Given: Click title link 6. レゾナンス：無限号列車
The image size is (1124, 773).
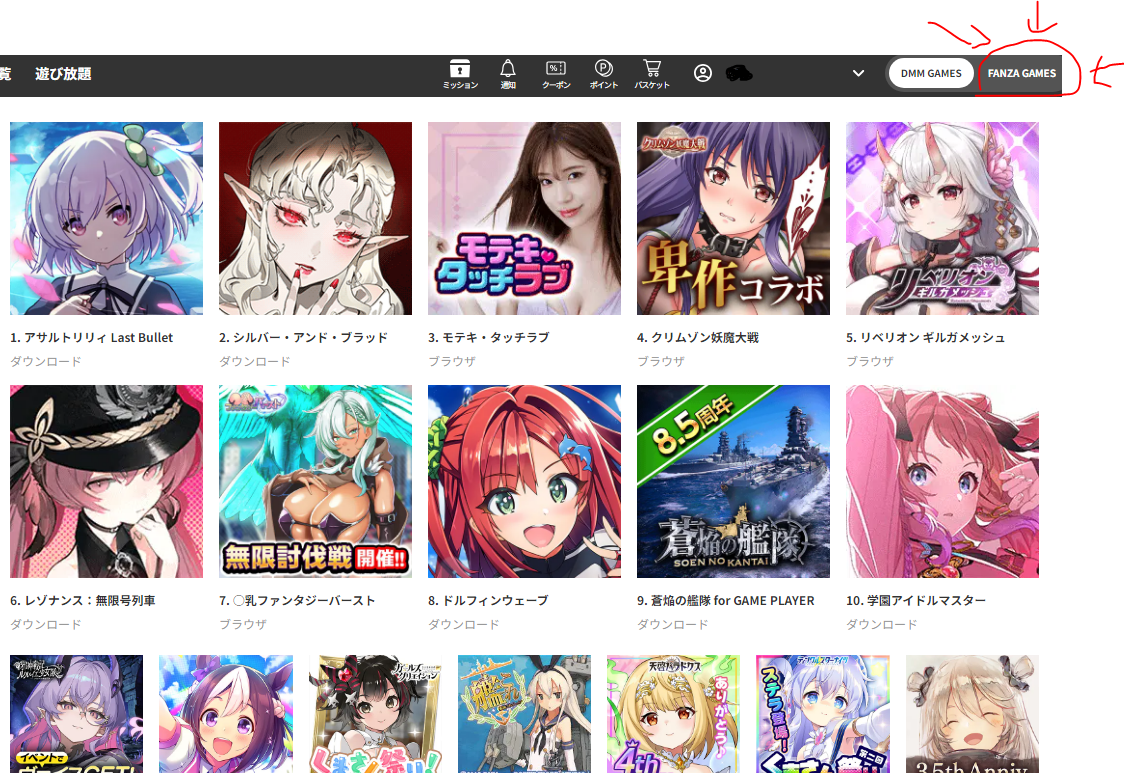Looking at the screenshot, I should (x=82, y=600).
